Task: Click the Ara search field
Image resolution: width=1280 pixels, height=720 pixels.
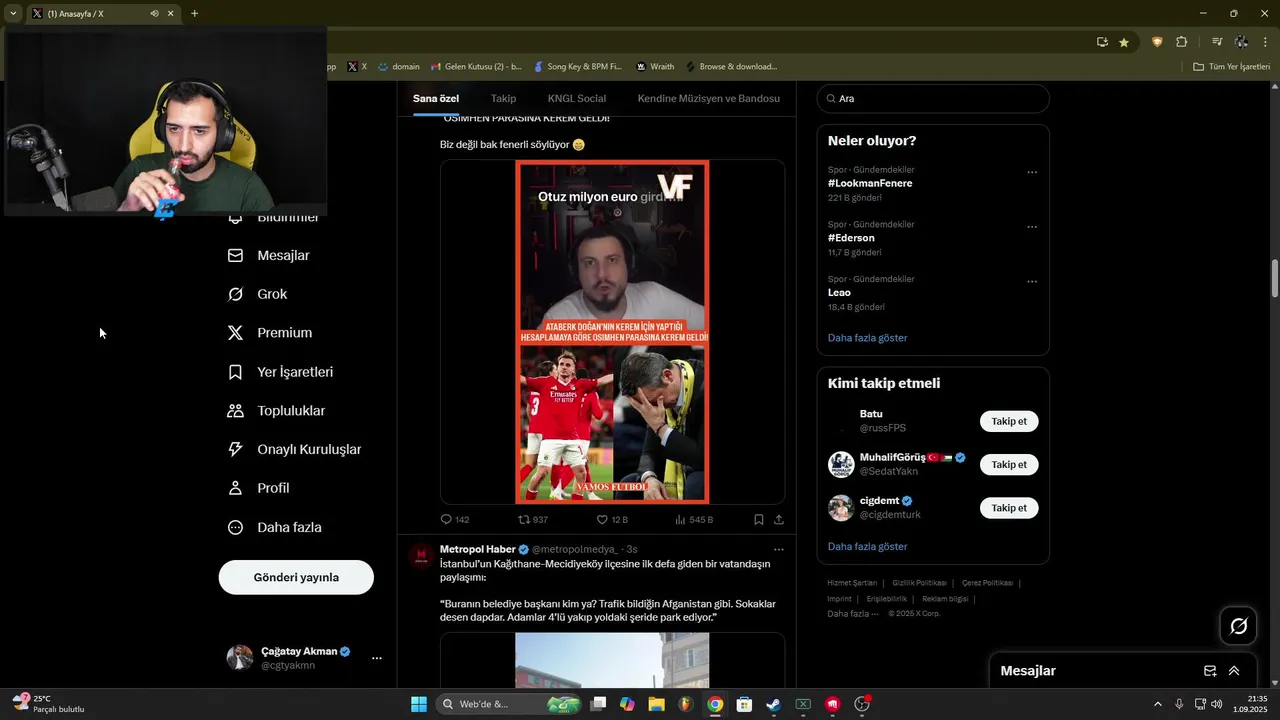Action: coord(933,99)
